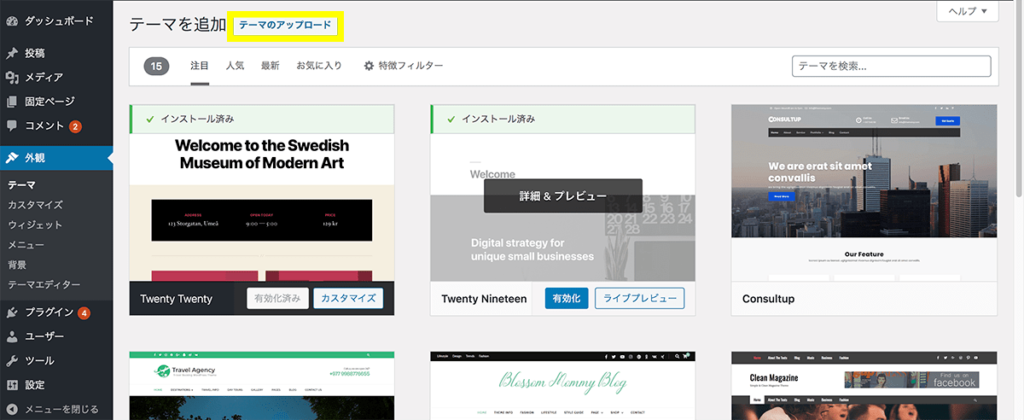Open テーマエディター submenu item
The image size is (1024, 420).
(44, 285)
